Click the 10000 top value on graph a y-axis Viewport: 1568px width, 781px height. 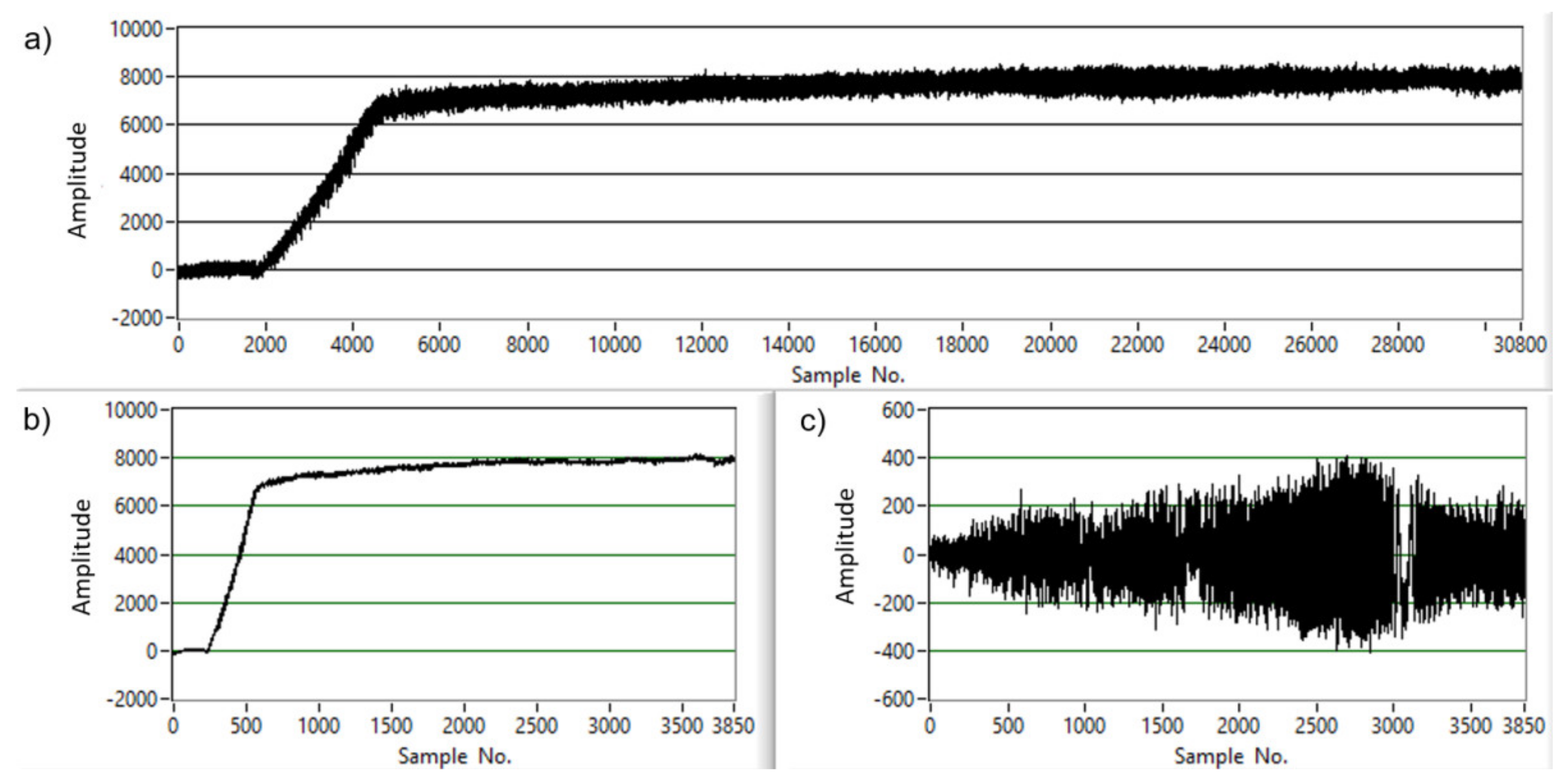coord(136,29)
